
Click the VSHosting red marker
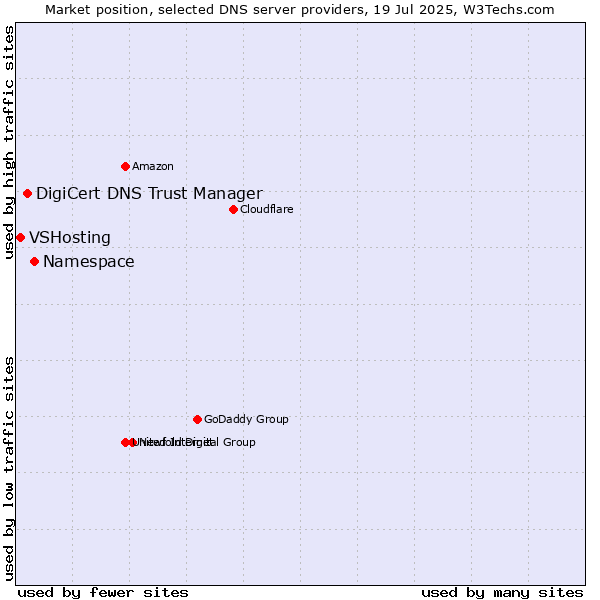(x=21, y=238)
